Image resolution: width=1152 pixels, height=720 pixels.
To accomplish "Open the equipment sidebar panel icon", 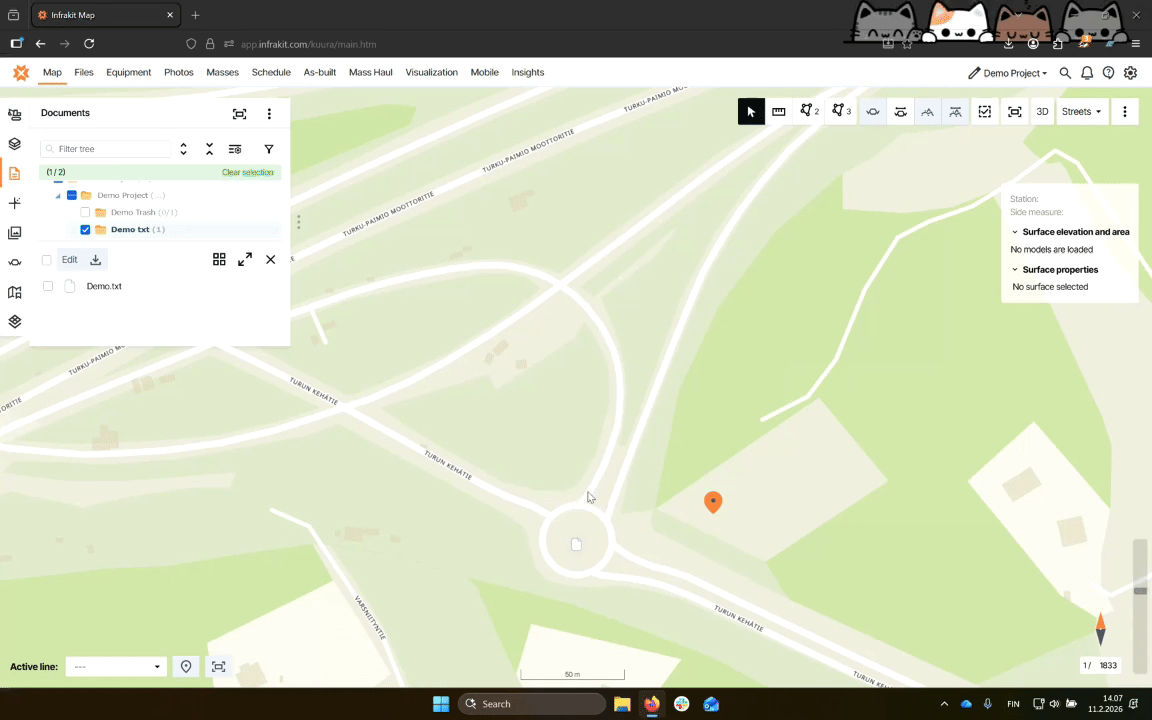I will [15, 115].
